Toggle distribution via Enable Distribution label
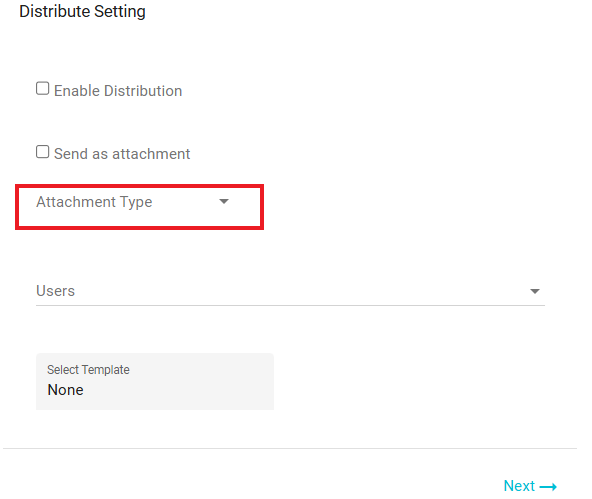Image resolution: width=592 pixels, height=499 pixels. (x=118, y=91)
